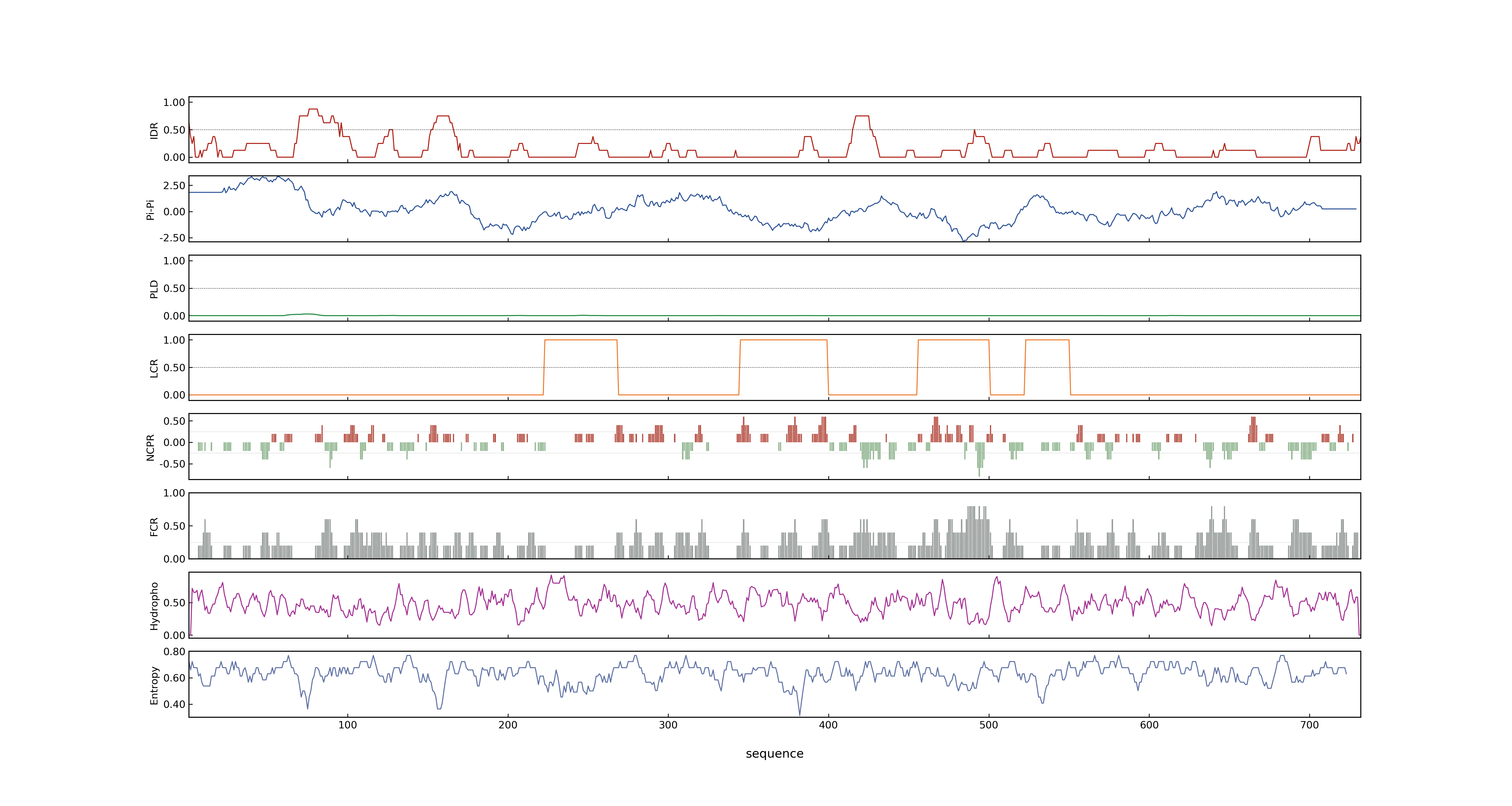This screenshot has height=806, width=1512.
Task: Click the FCR y-axis label
Action: [154, 526]
